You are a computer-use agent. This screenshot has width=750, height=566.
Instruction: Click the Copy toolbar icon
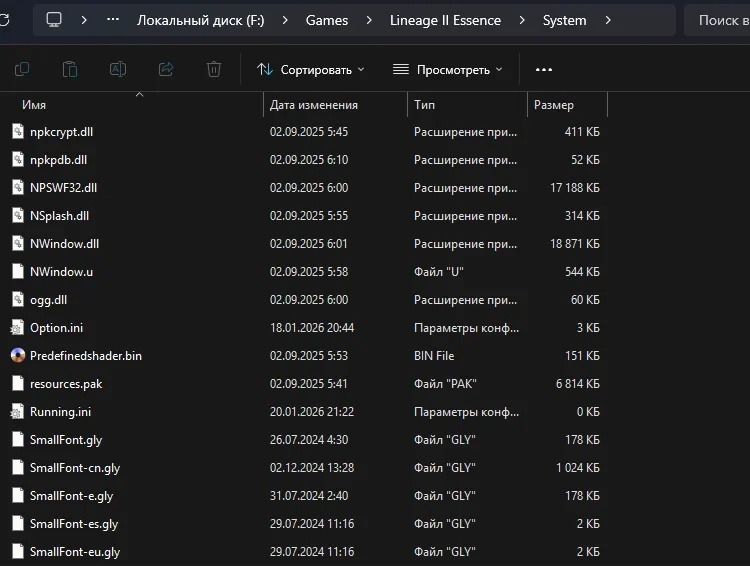coord(22,69)
